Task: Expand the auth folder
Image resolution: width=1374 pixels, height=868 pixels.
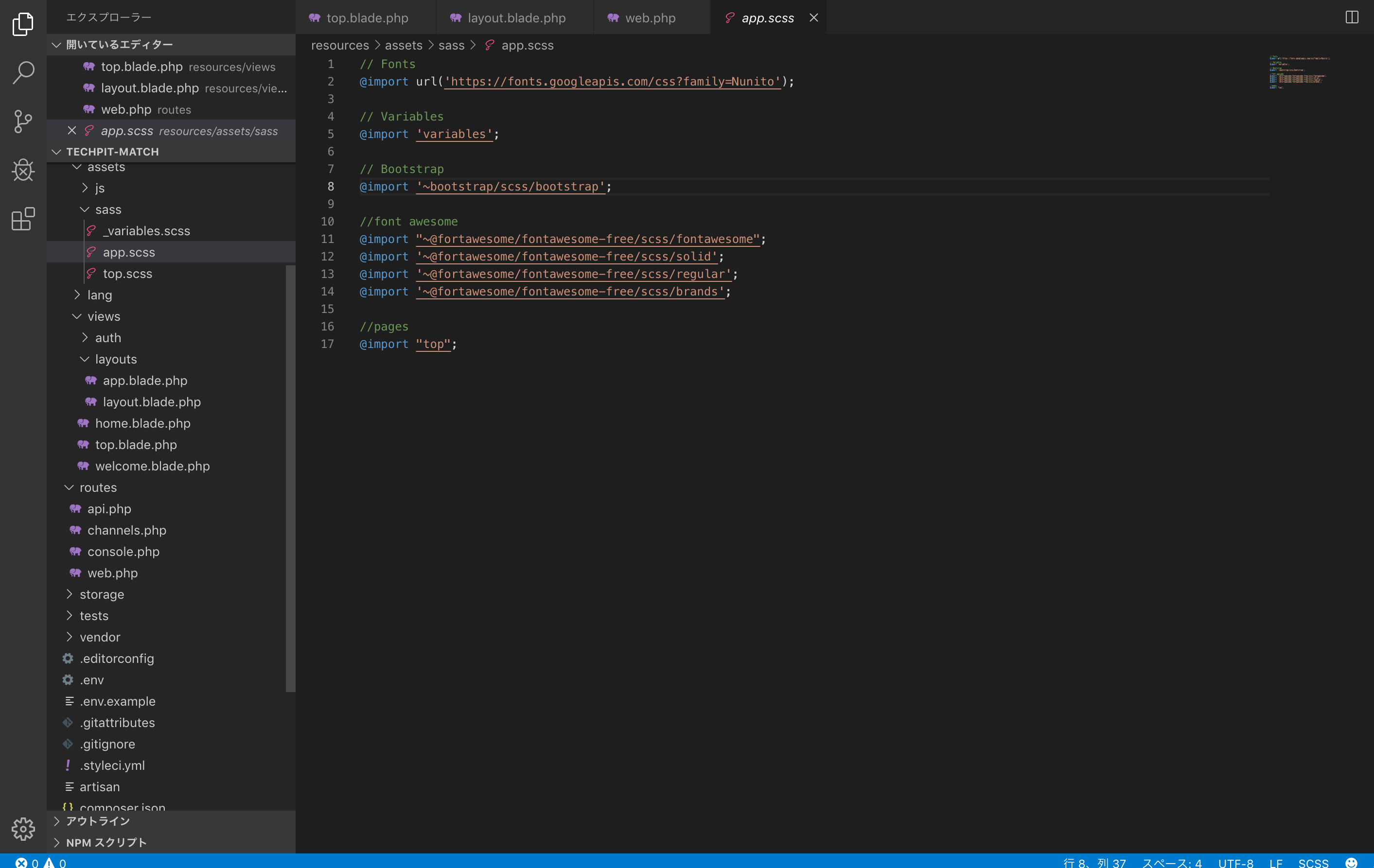Action: [x=171, y=338]
